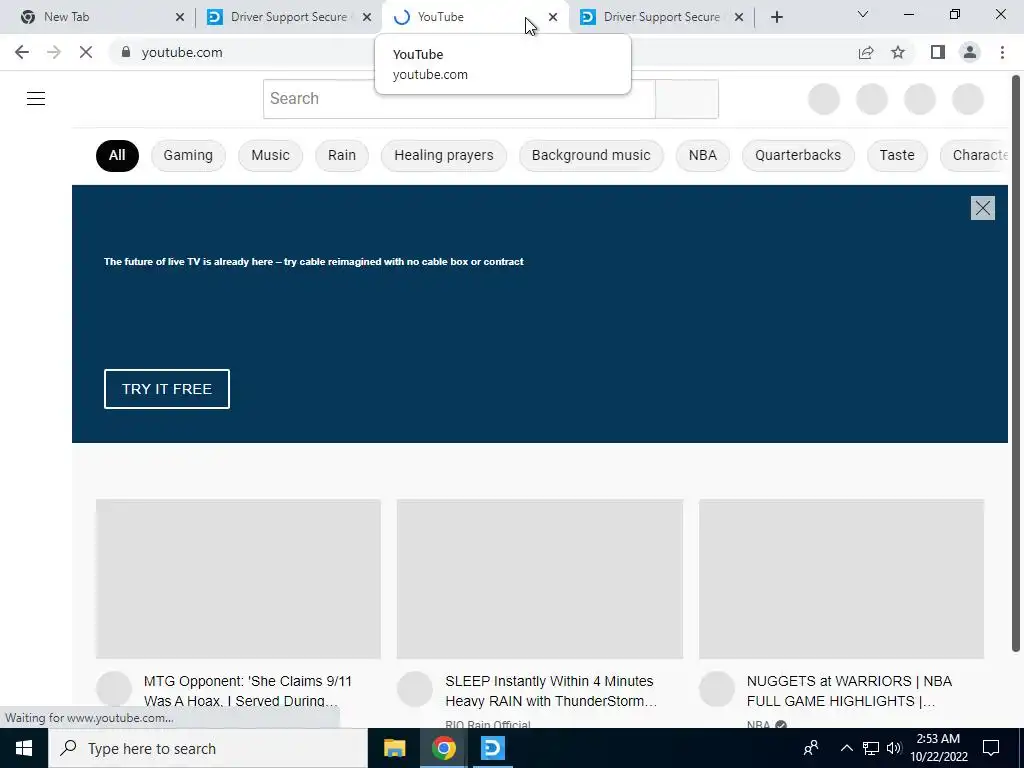The image size is (1024, 768).
Task: Open the Chrome profile avatar menu
Action: [x=970, y=52]
